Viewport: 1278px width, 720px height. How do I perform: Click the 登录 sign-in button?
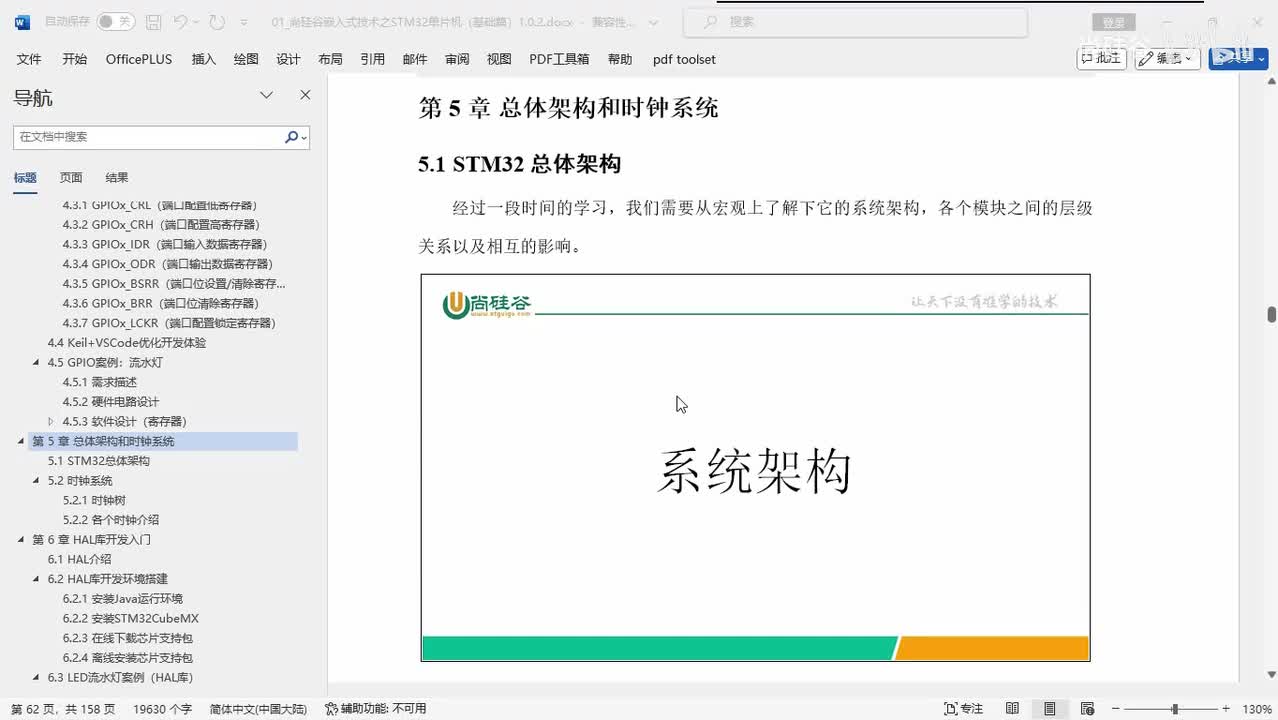(x=1113, y=22)
